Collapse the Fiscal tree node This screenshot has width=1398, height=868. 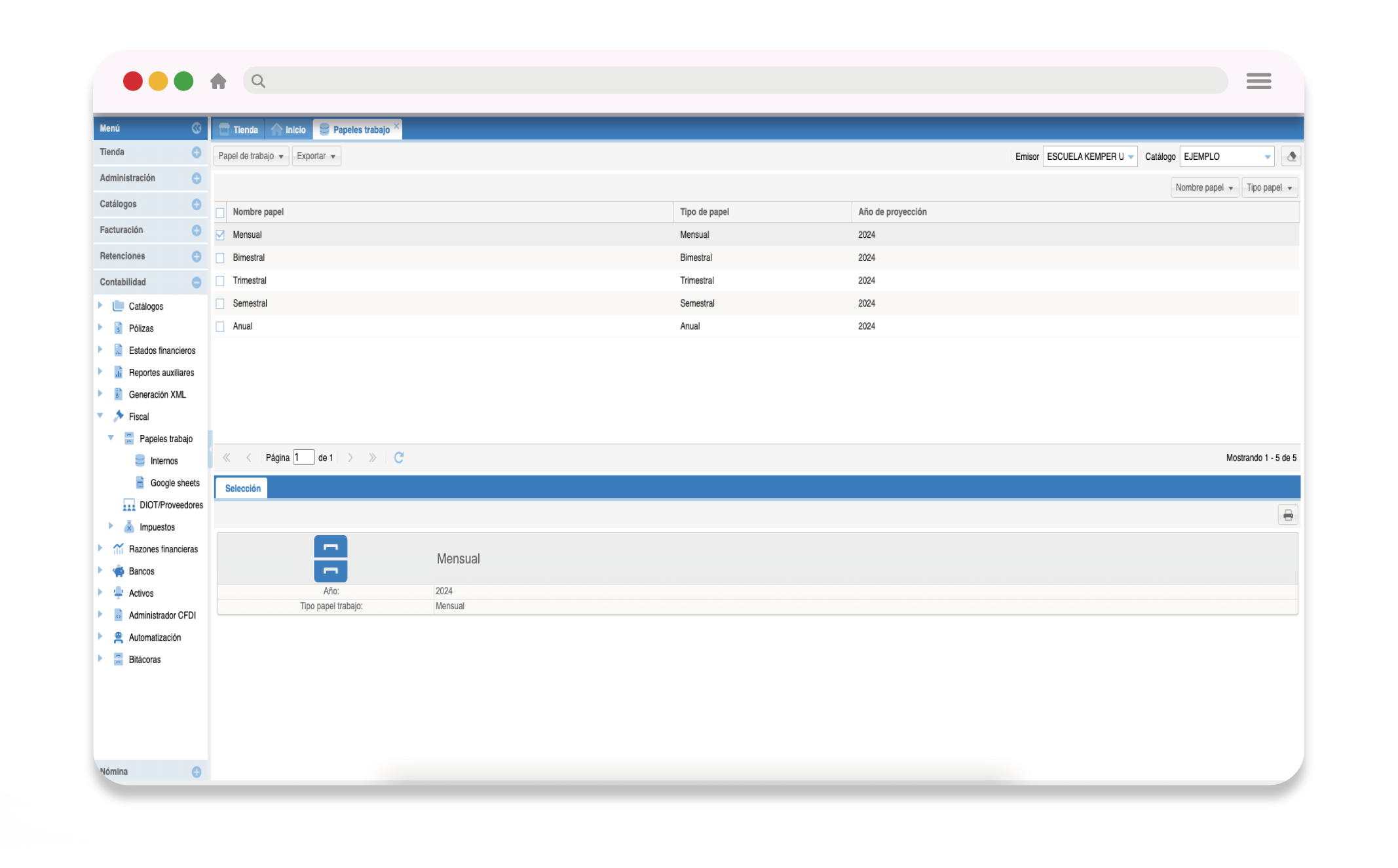[101, 416]
